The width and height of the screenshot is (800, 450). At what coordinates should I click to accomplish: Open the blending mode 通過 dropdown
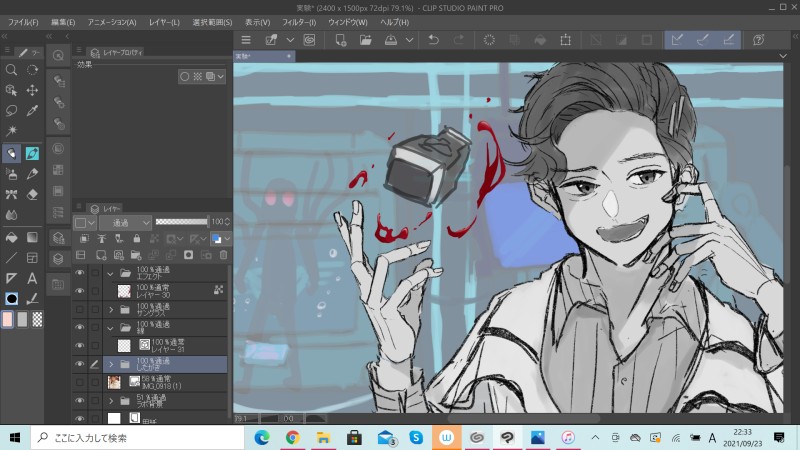pos(124,221)
